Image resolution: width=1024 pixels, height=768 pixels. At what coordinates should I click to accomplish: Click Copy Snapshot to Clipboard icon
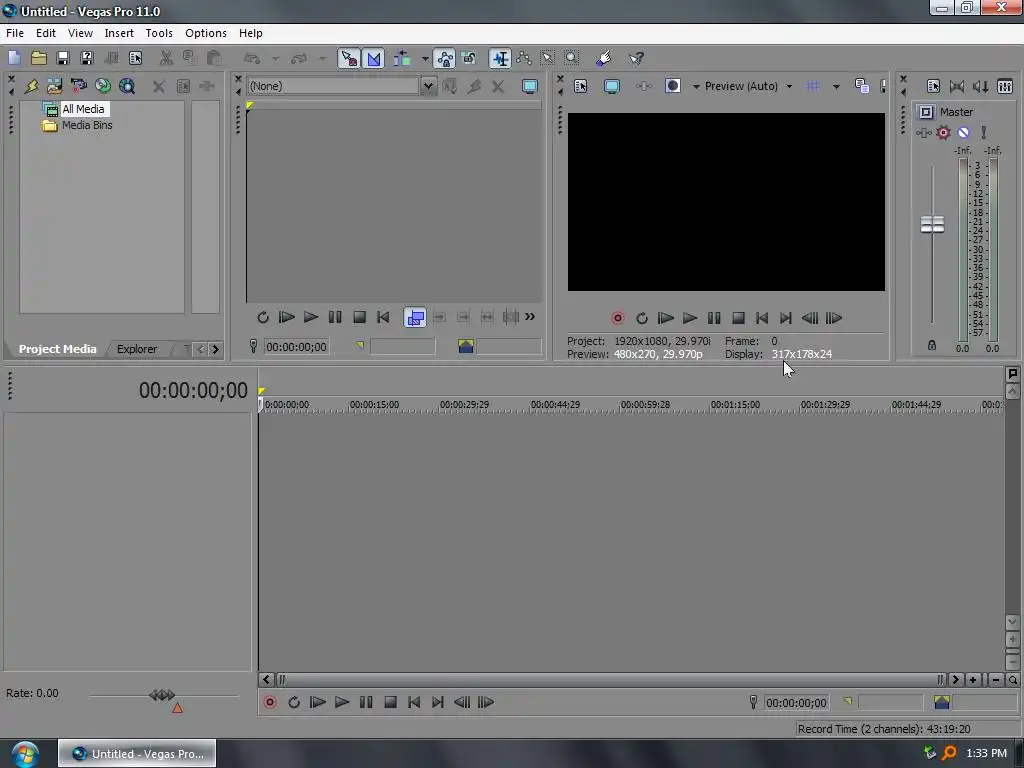tap(862, 86)
